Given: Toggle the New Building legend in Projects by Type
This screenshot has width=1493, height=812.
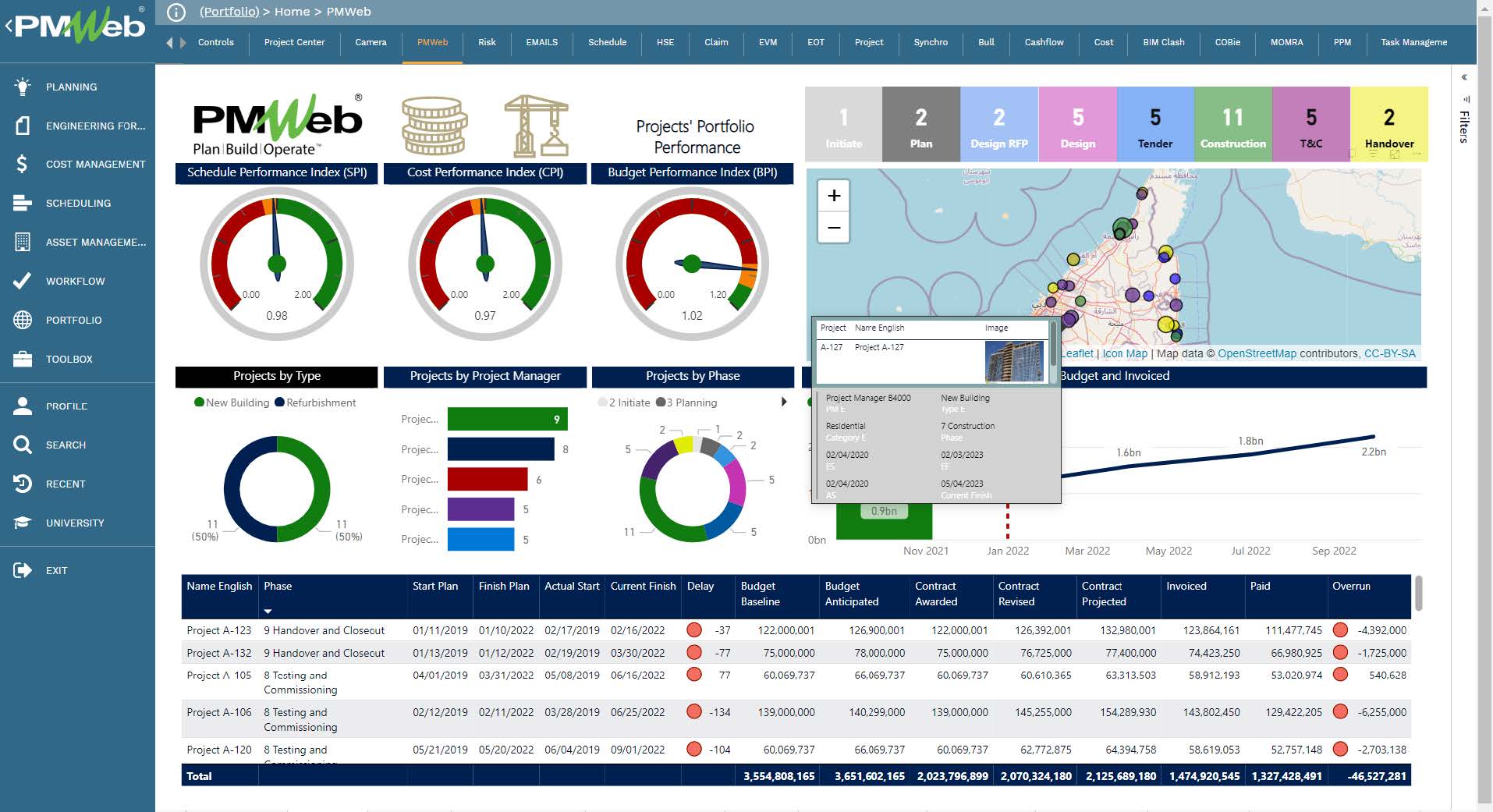Looking at the screenshot, I should click(232, 402).
